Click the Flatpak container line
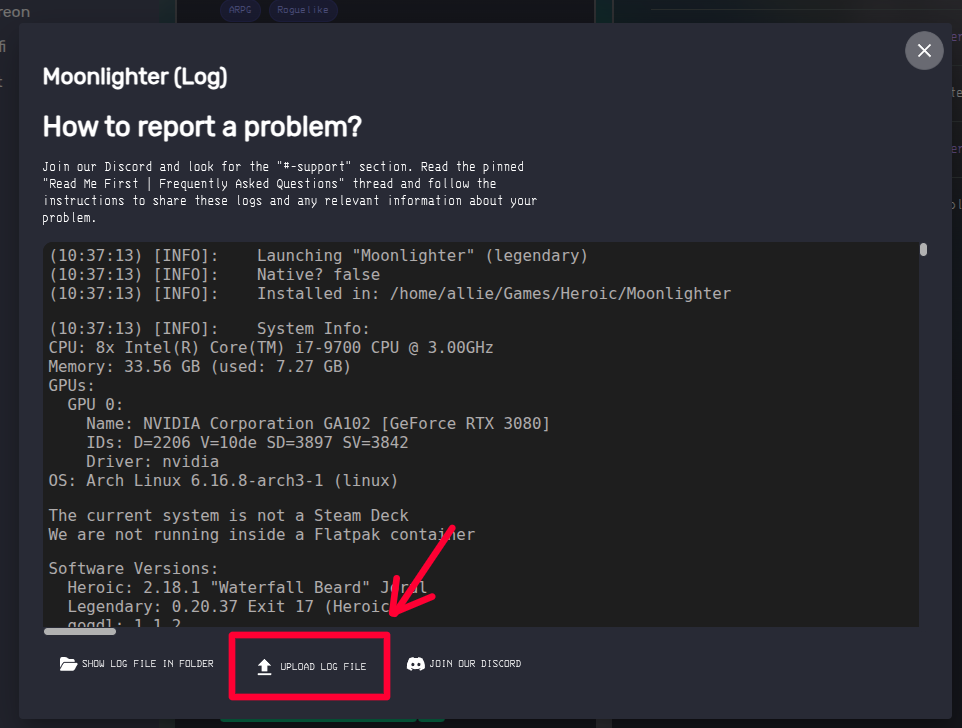The height and width of the screenshot is (728, 962). [261, 535]
